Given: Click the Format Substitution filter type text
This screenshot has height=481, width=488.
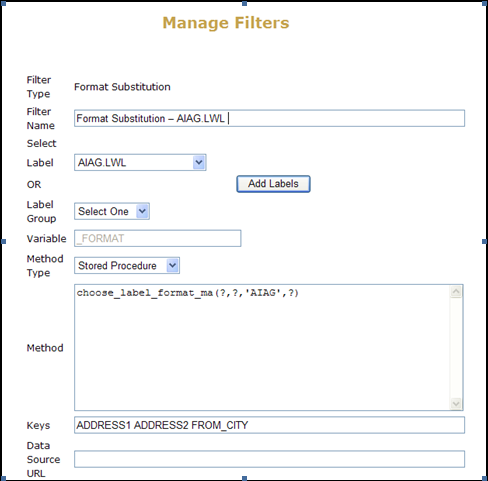Looking at the screenshot, I should [x=122, y=87].
